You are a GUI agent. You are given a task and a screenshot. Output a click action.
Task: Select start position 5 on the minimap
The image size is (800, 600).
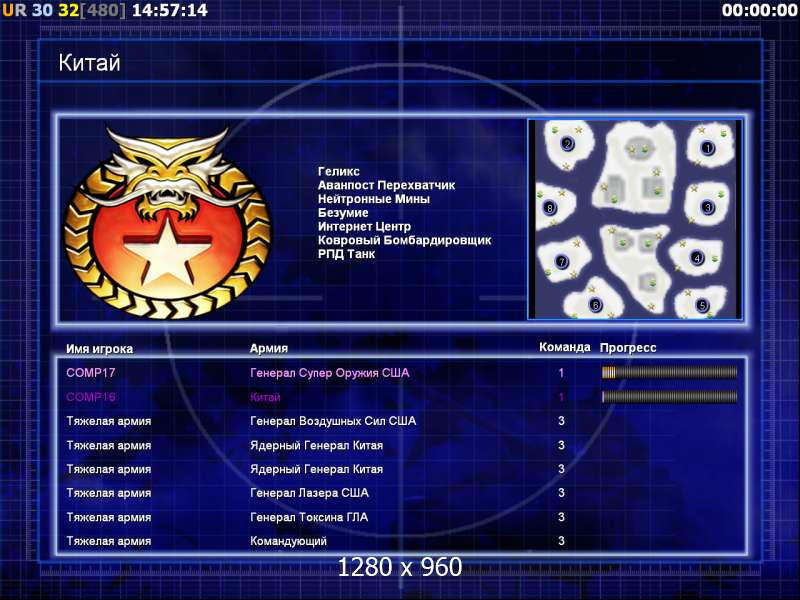(x=702, y=305)
